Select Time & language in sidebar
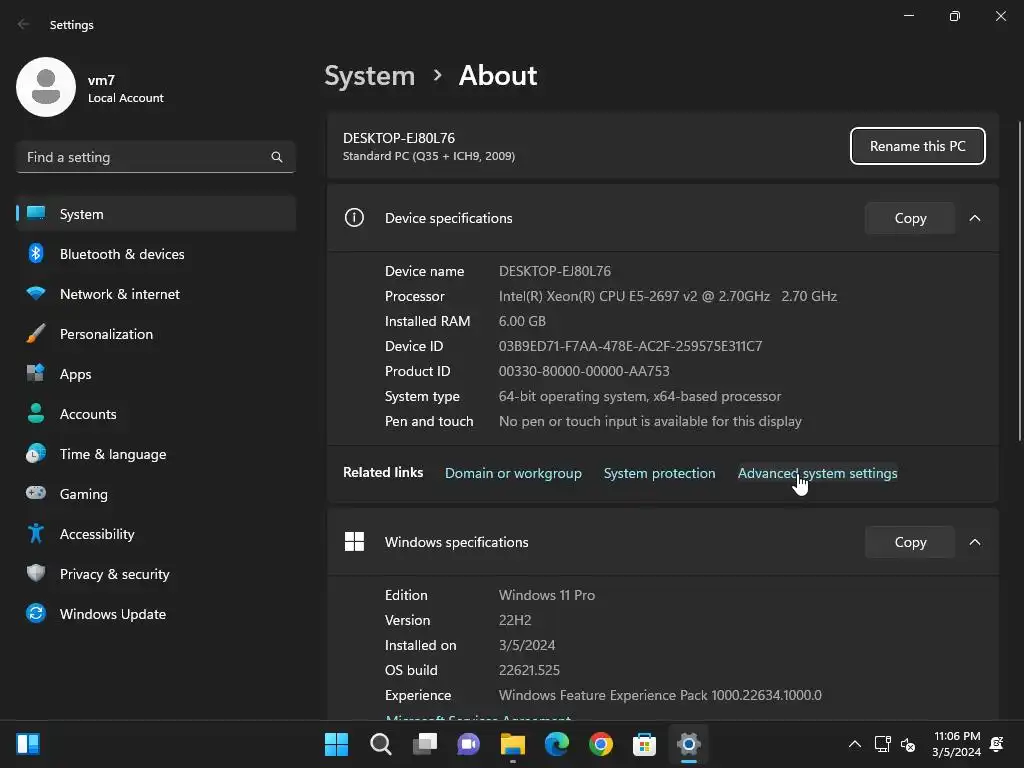 [x=156, y=453]
